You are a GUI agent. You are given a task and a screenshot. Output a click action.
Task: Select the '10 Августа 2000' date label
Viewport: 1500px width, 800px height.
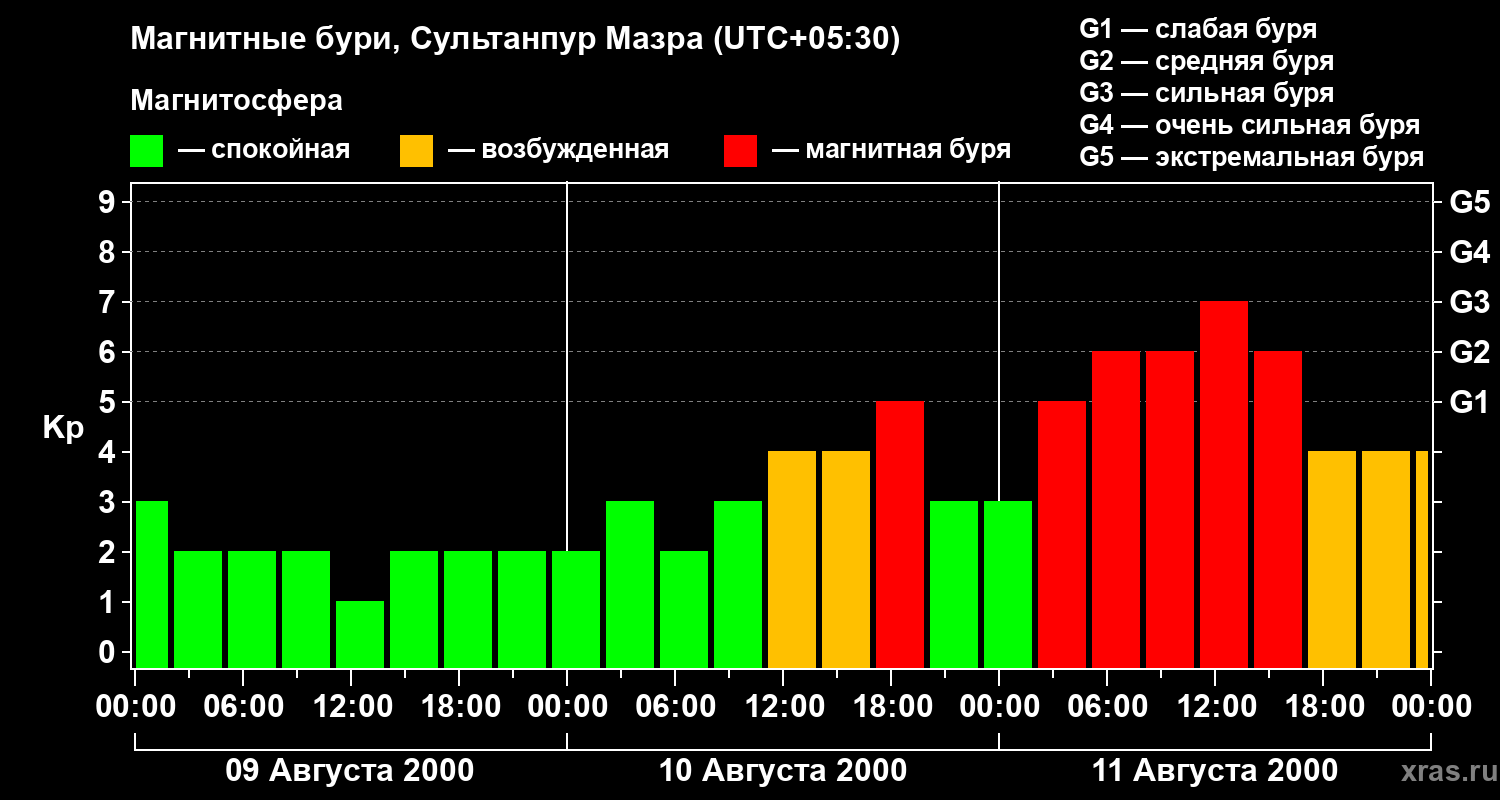point(783,771)
